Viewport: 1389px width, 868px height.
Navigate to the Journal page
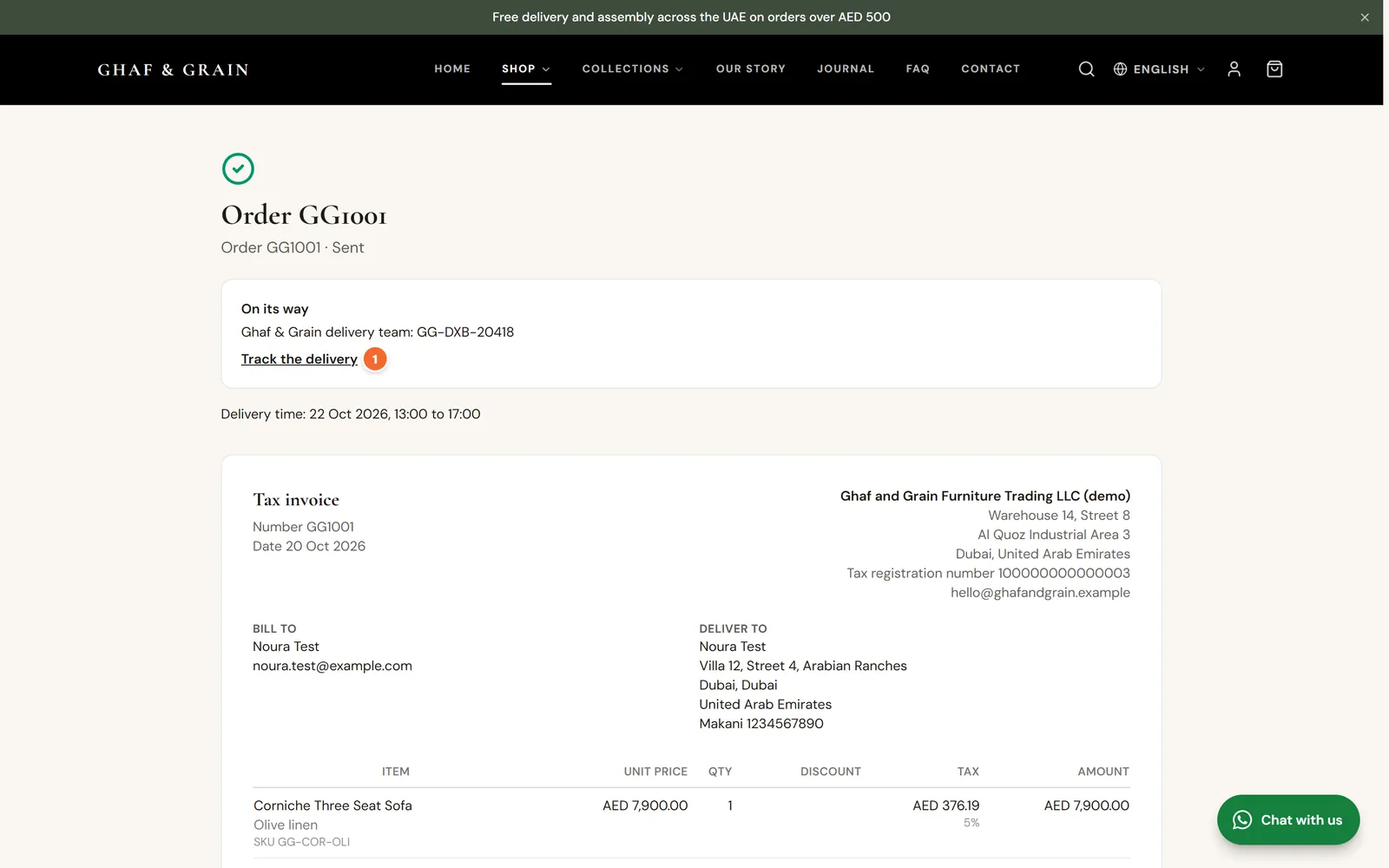coord(846,69)
